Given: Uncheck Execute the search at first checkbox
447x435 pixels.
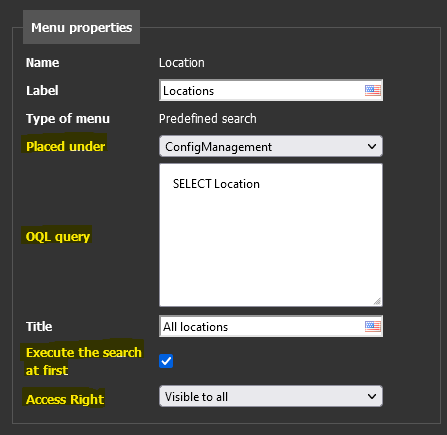Looking at the screenshot, I should [x=166, y=361].
